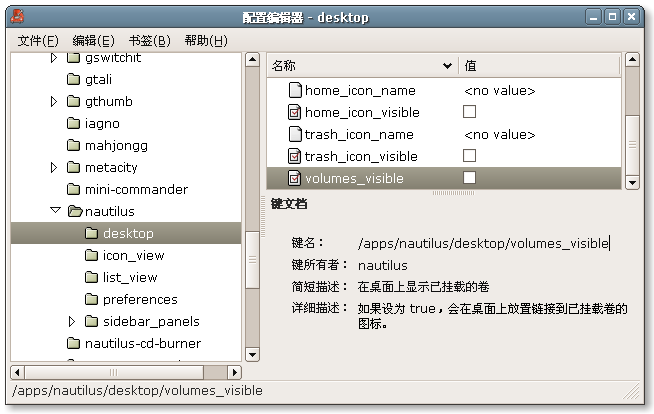Click the home_icon_name string key icon
This screenshot has height=414, width=654.
click(x=295, y=90)
